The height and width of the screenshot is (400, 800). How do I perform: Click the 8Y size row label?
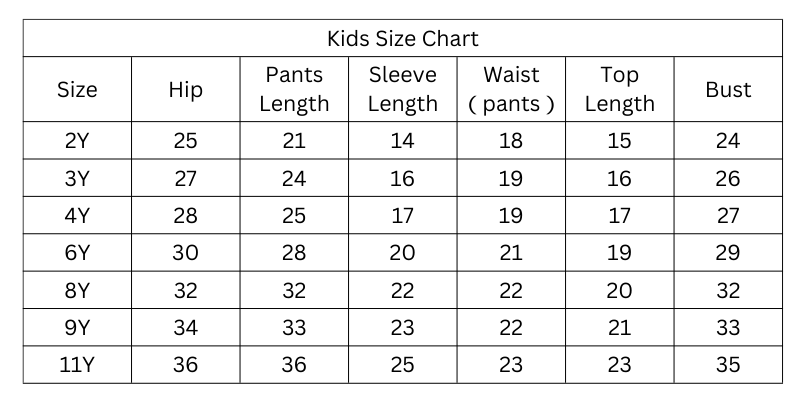pyautogui.click(x=77, y=290)
